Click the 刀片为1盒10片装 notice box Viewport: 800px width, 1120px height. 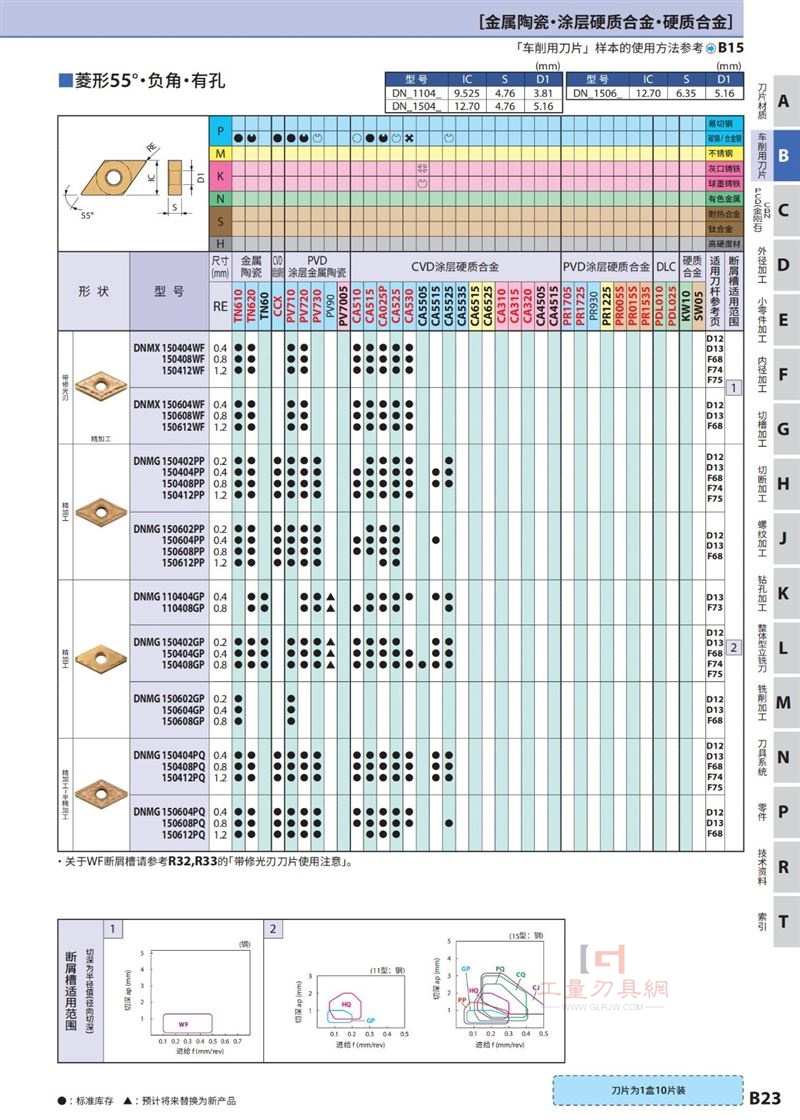[648, 1090]
